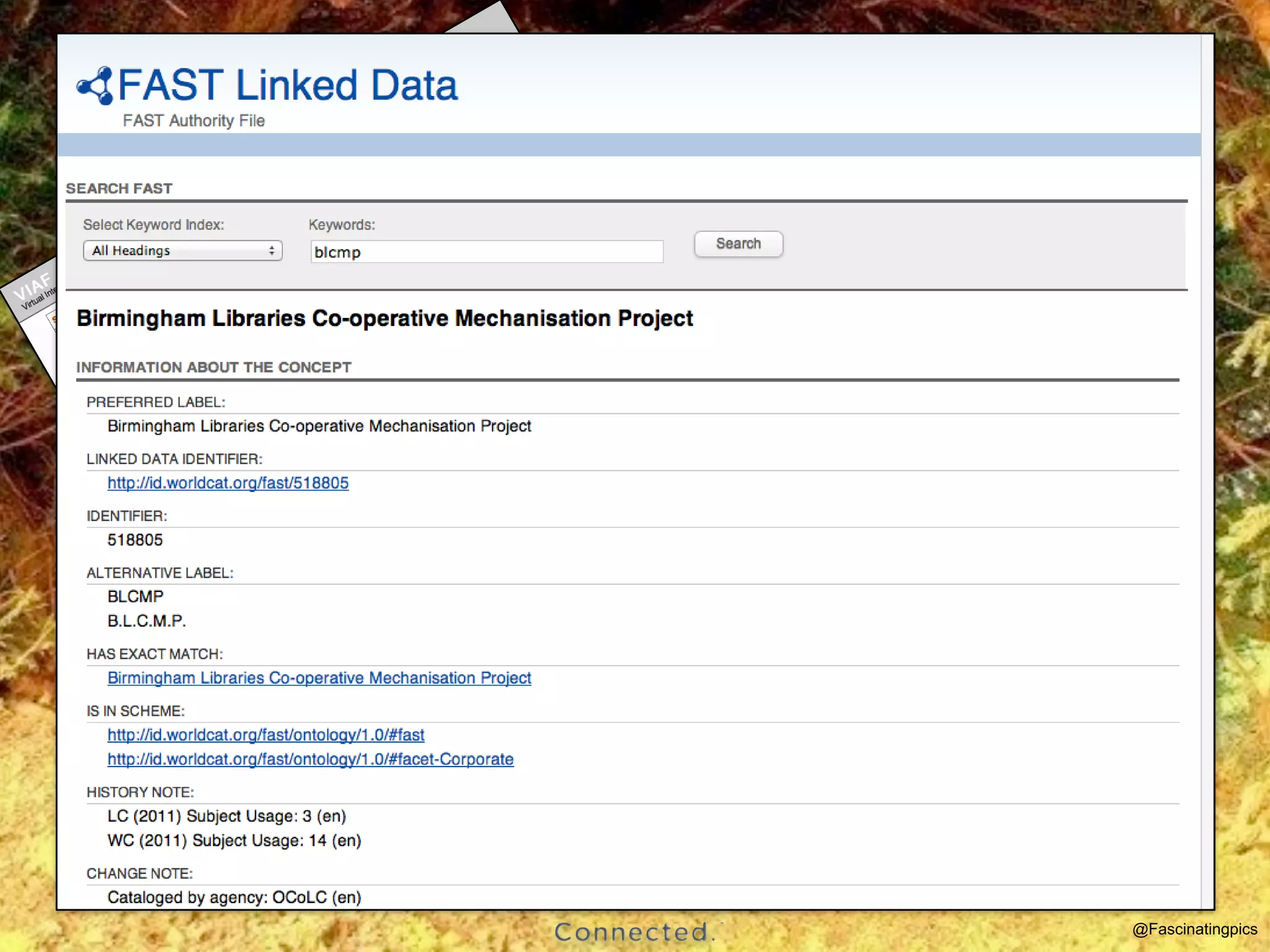Click the B.L.C.M.P. alternative label text
1270x952 pixels.
coord(146,620)
